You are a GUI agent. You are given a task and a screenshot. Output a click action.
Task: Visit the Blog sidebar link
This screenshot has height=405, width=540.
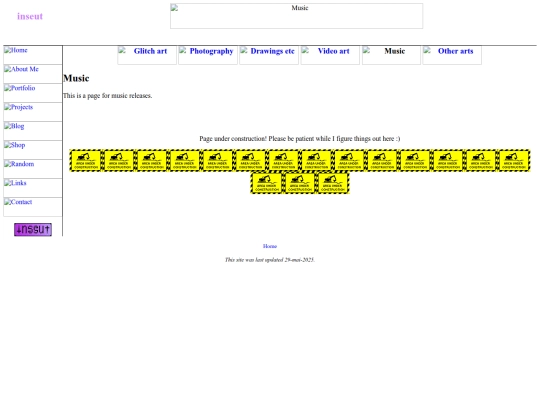click(x=33, y=131)
